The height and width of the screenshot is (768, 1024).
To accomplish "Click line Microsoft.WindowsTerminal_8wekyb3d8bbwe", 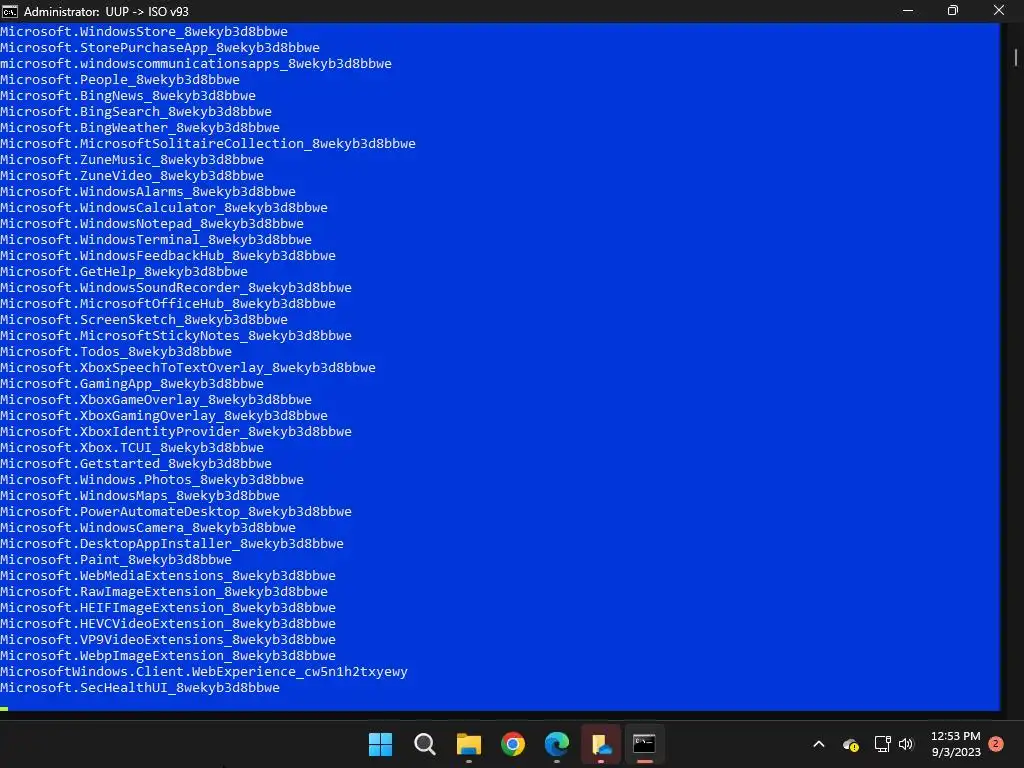I will click(x=156, y=240).
